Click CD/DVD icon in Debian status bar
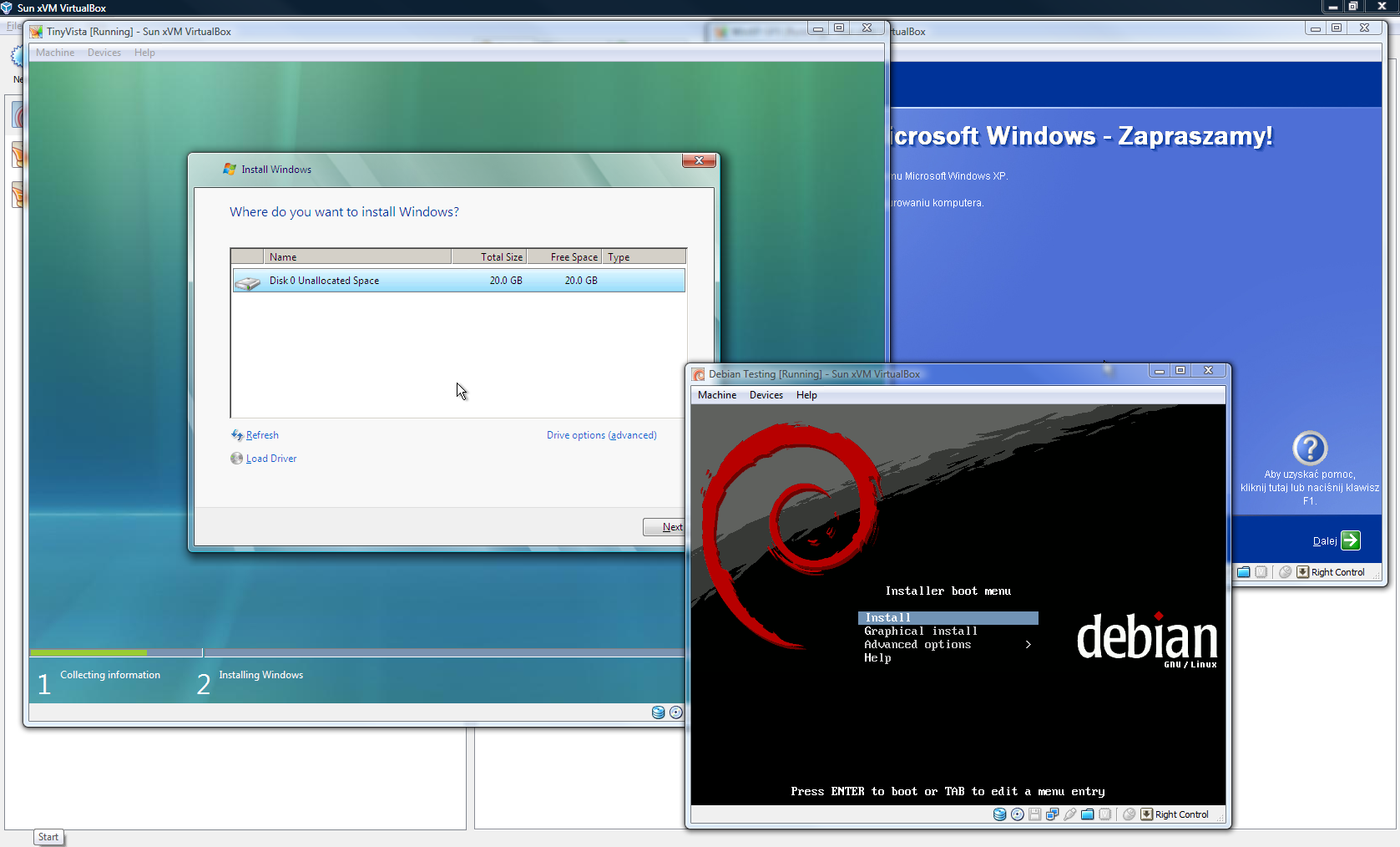 [1017, 814]
